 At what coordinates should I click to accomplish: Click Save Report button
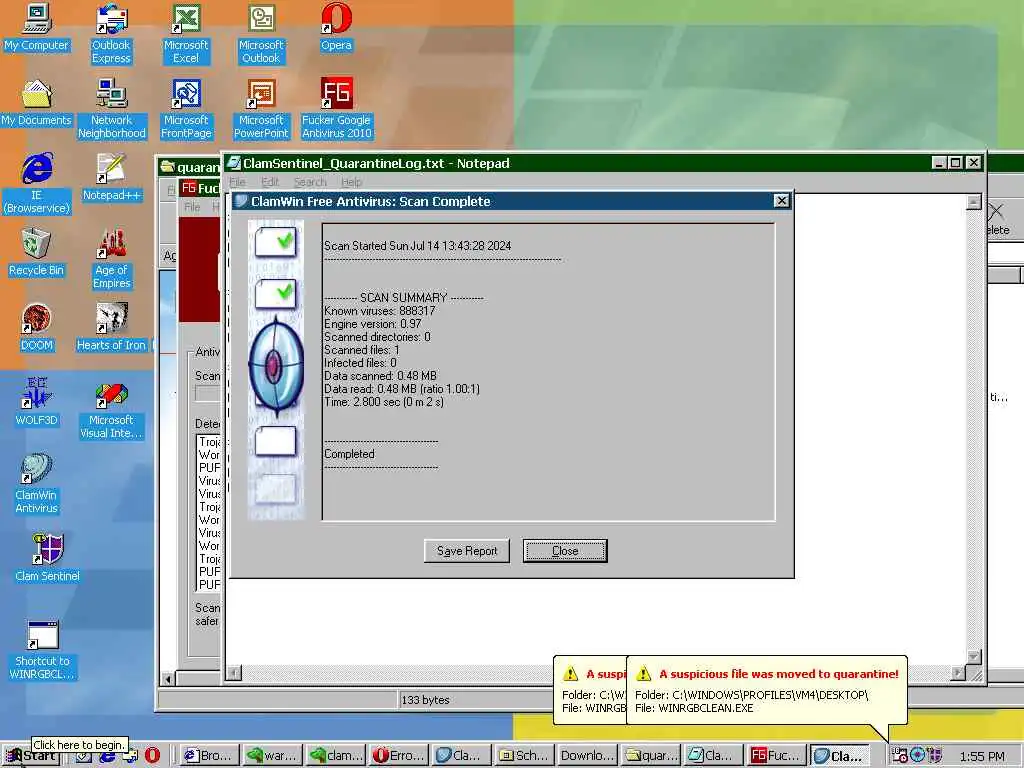click(467, 551)
